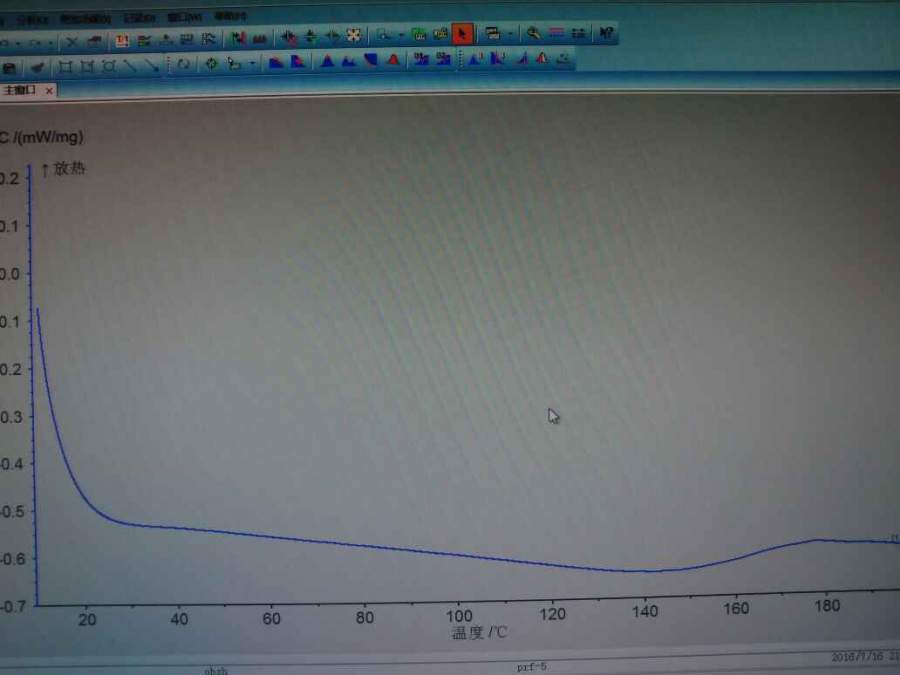Click the prf-5 text in the status bar
Image resolution: width=900 pixels, height=675 pixels.
point(532,667)
